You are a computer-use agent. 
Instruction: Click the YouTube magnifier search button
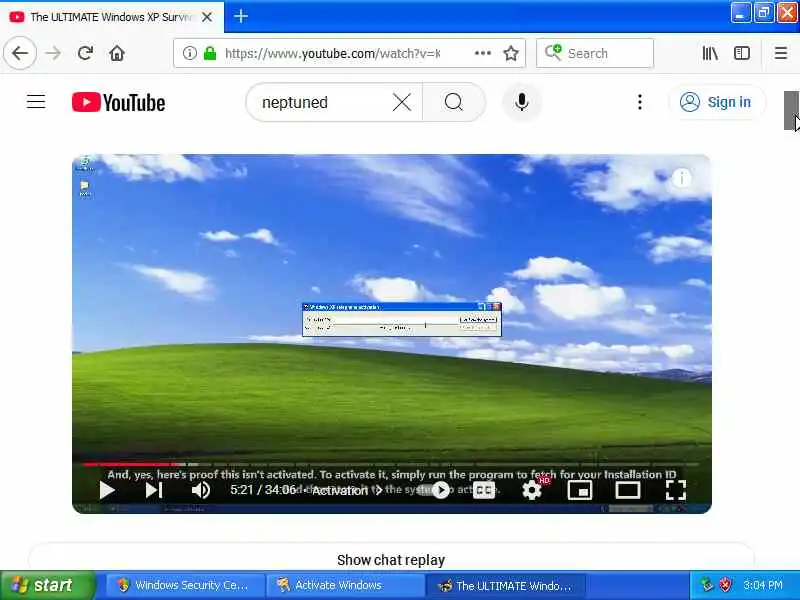[x=454, y=102]
